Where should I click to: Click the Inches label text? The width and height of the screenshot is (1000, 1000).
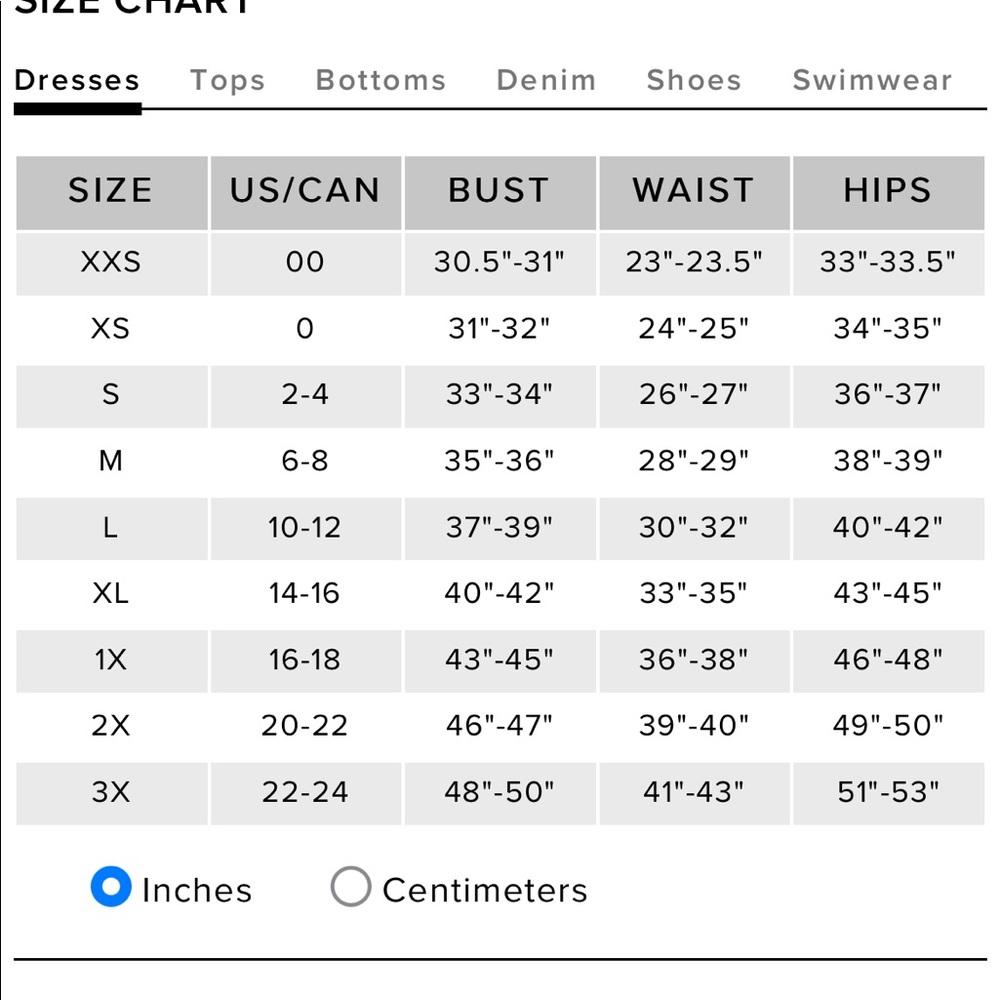click(197, 890)
